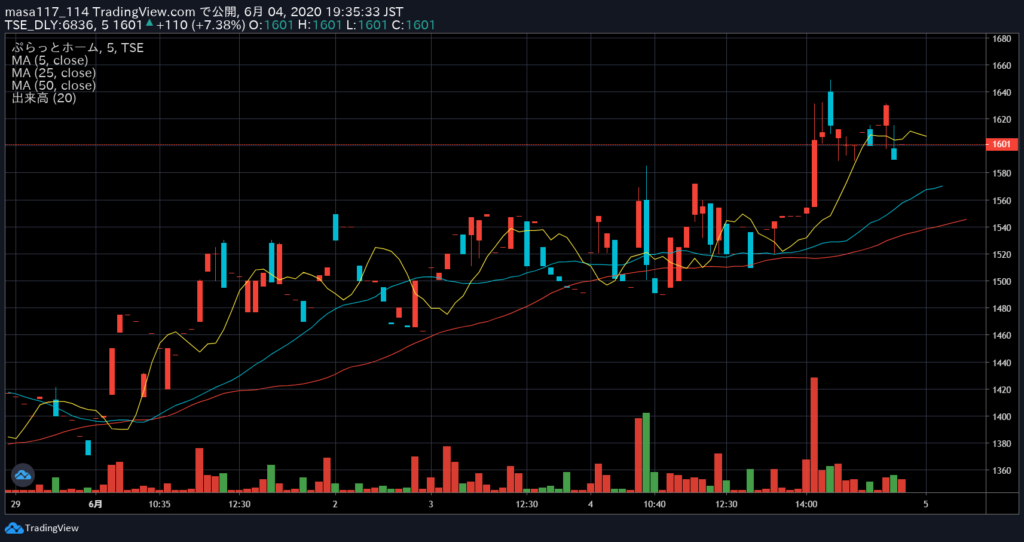Click the 14:00 time axis label
This screenshot has height=542, width=1024.
tap(806, 504)
